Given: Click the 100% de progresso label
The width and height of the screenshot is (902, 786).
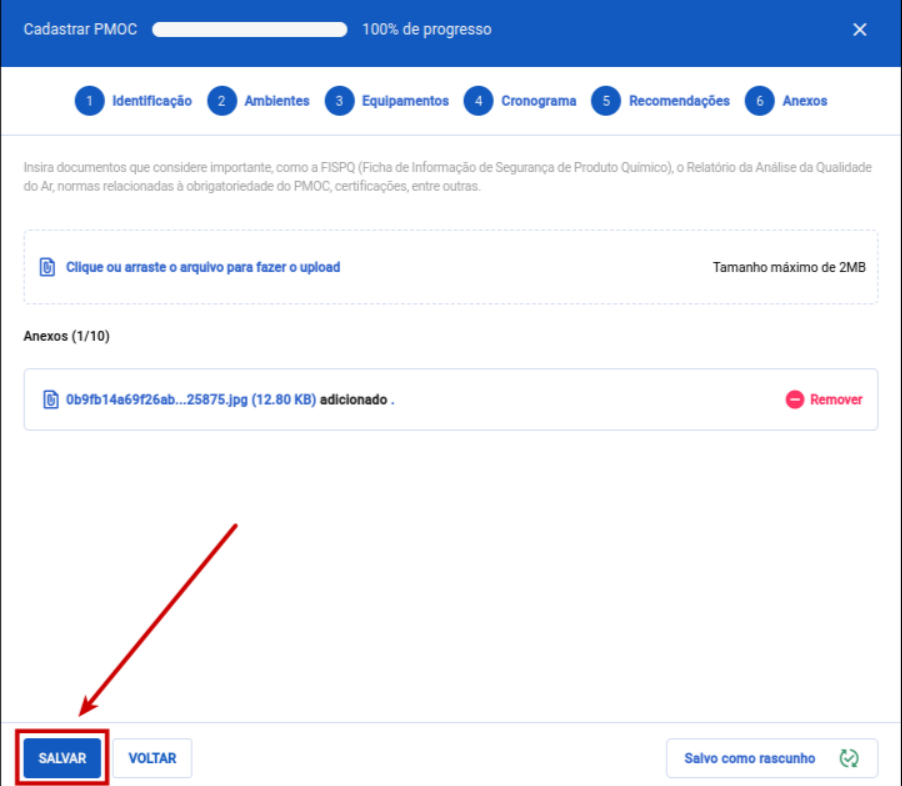Looking at the screenshot, I should [427, 29].
